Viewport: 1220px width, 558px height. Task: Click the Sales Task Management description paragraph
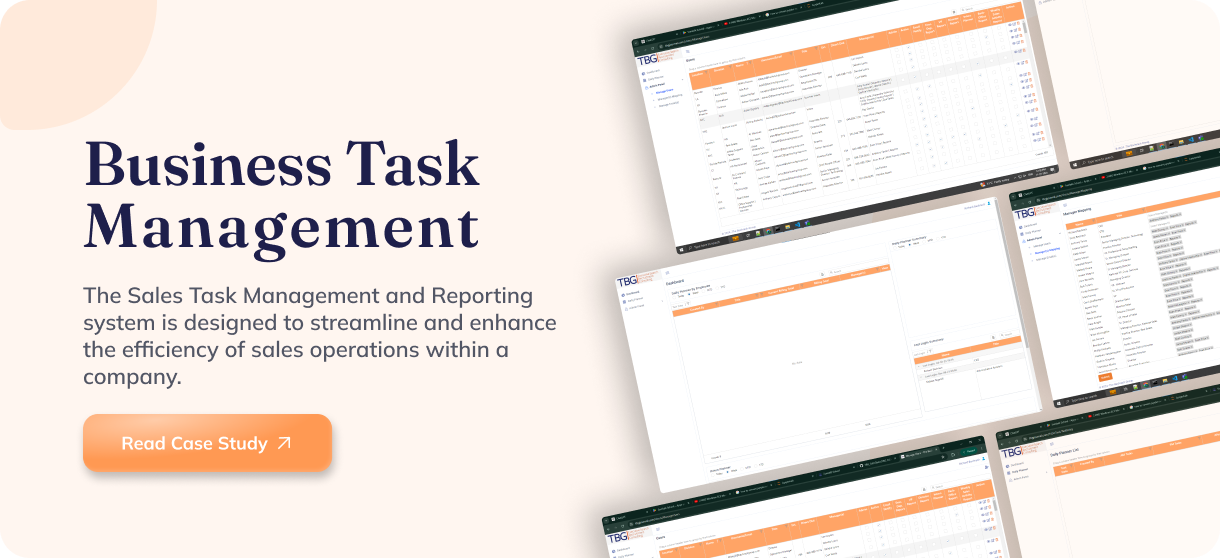320,336
